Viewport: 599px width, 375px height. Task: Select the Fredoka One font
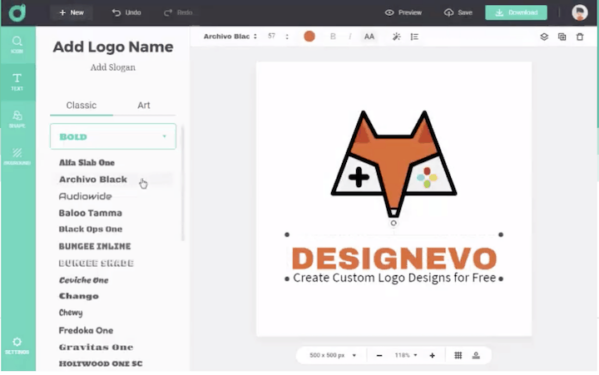86,330
